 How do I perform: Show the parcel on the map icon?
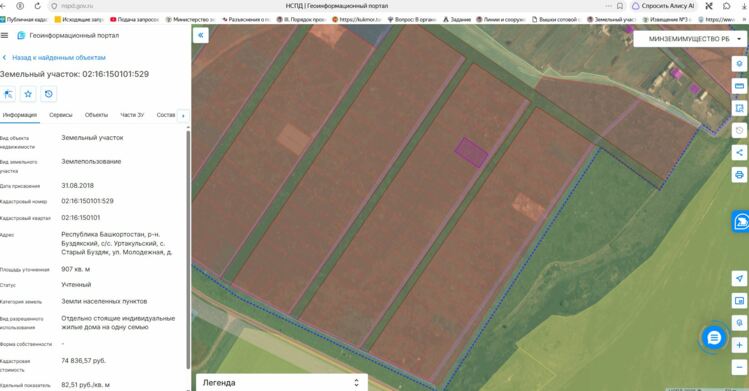(8, 94)
